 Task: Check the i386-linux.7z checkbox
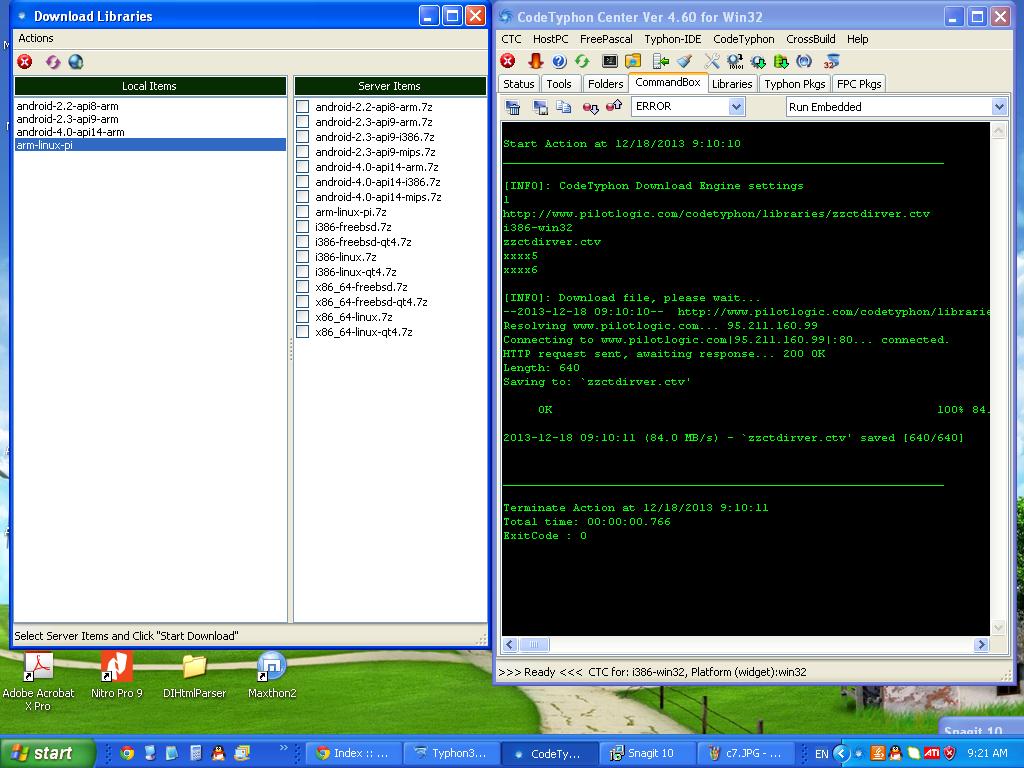[302, 257]
